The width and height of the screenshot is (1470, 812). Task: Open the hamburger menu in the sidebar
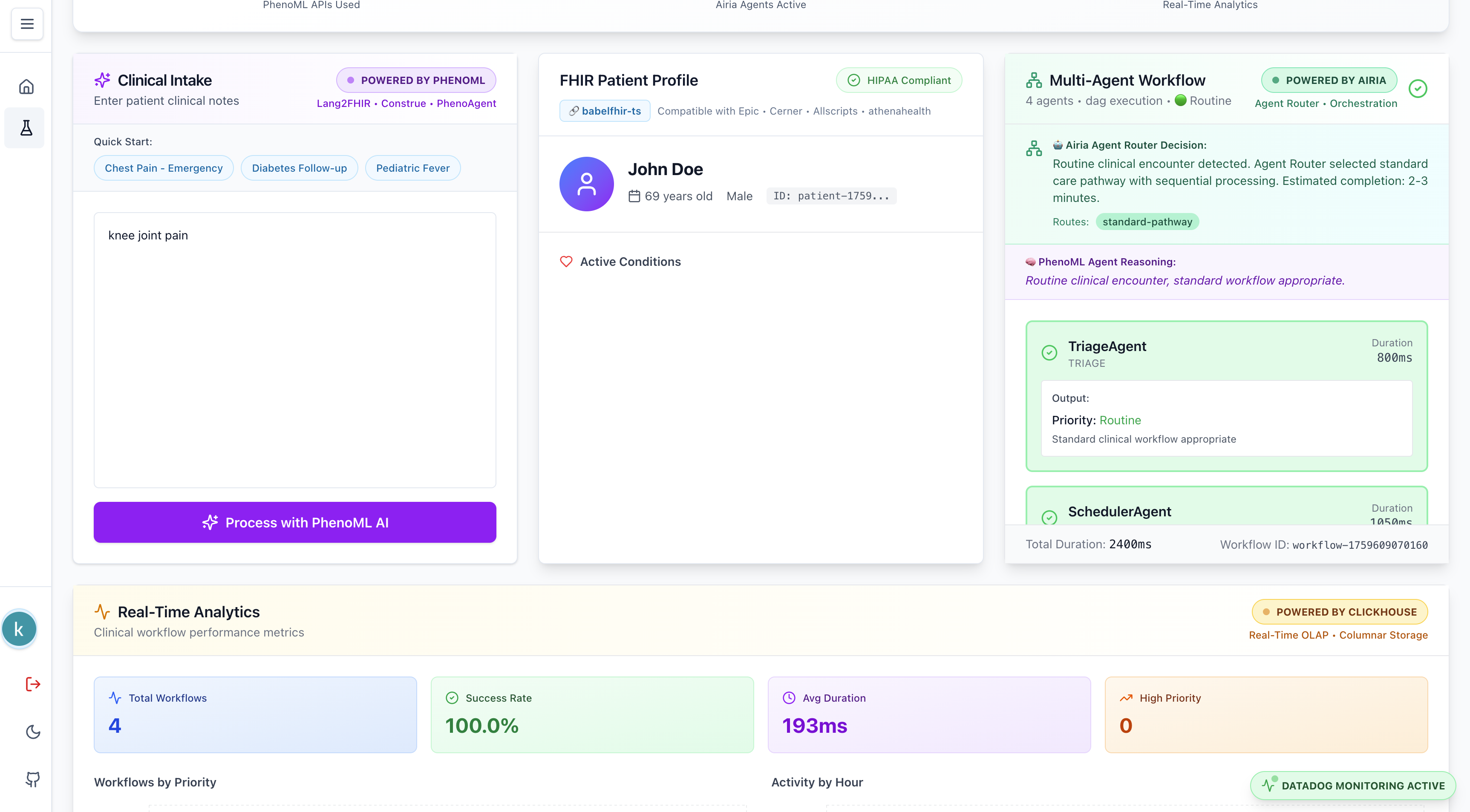tap(27, 24)
